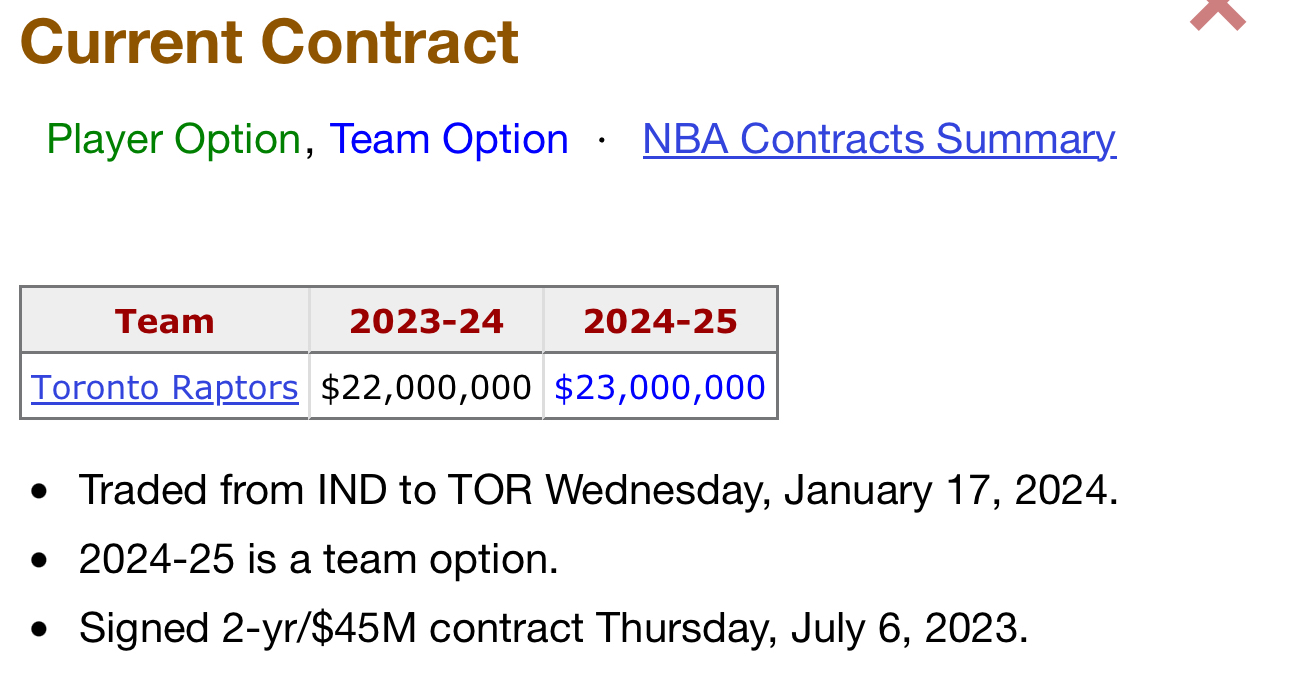Select the Team column header
1290x685 pixels.
(x=165, y=321)
